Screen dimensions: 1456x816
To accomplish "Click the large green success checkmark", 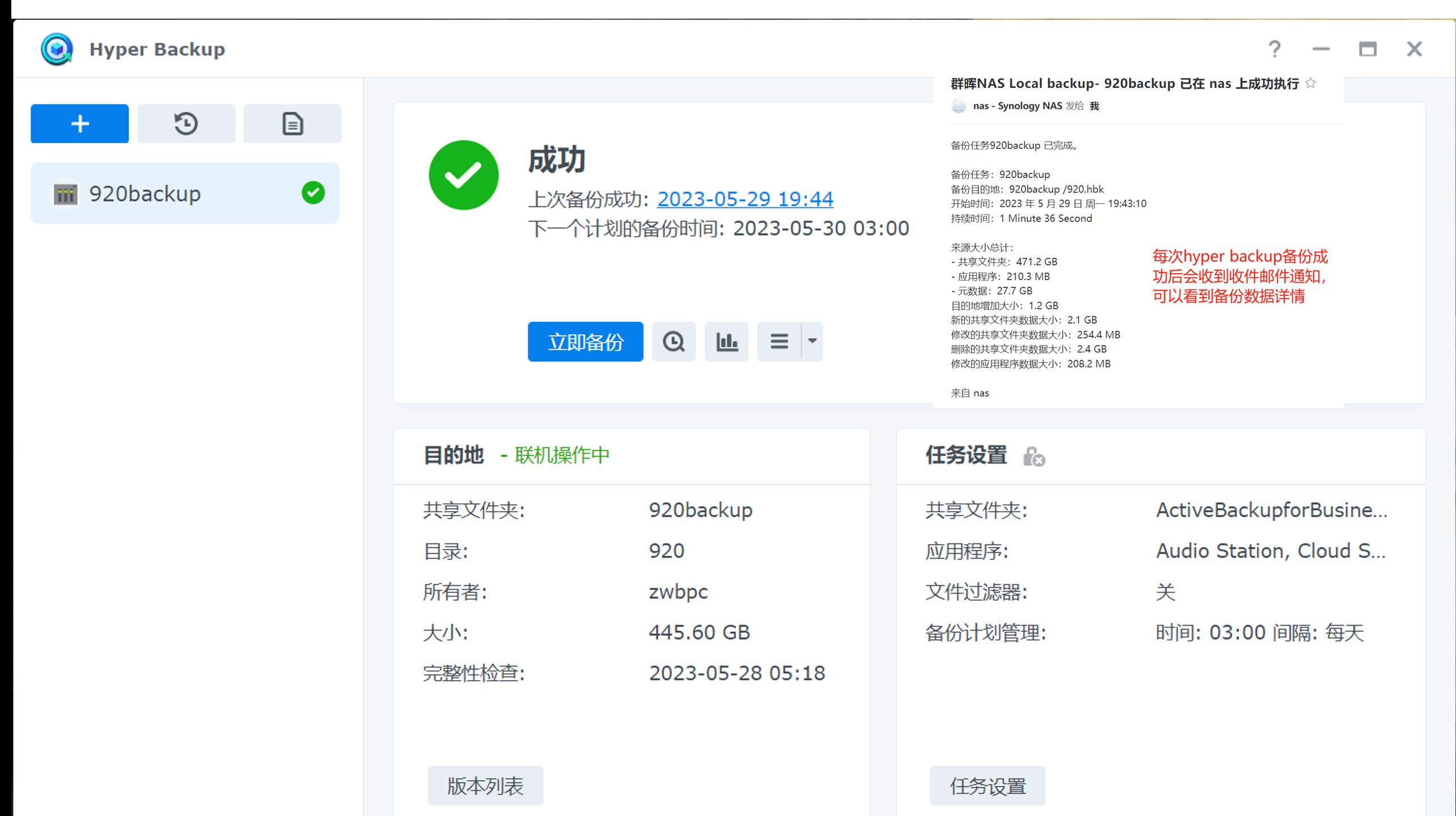I will (463, 175).
